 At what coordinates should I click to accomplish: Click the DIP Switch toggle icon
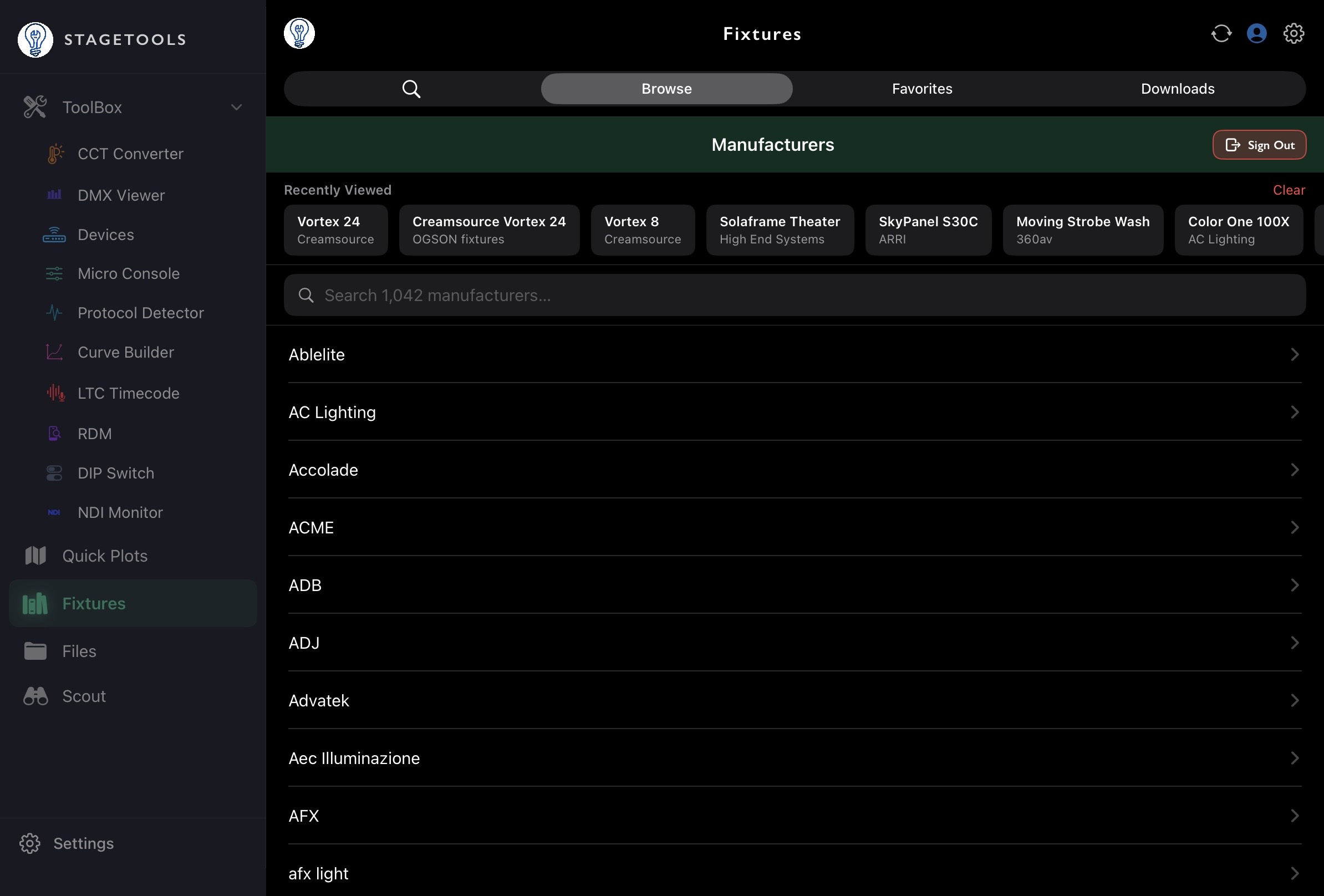54,473
